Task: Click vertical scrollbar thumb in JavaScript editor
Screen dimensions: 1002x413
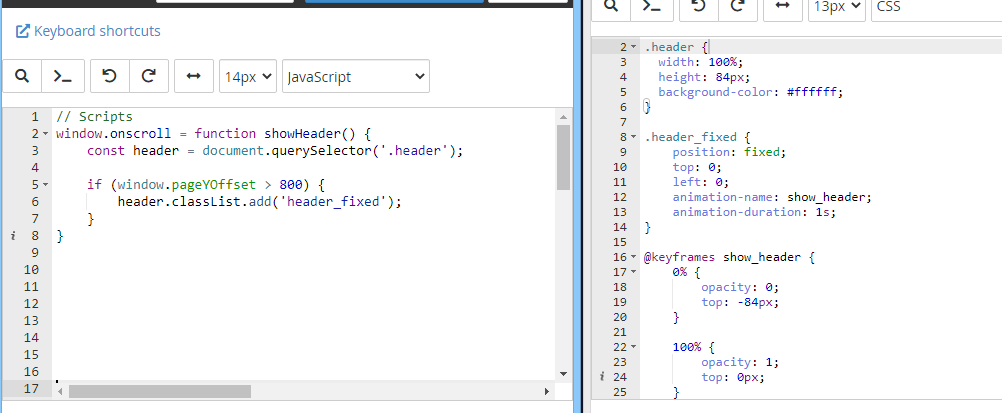Action: 563,157
